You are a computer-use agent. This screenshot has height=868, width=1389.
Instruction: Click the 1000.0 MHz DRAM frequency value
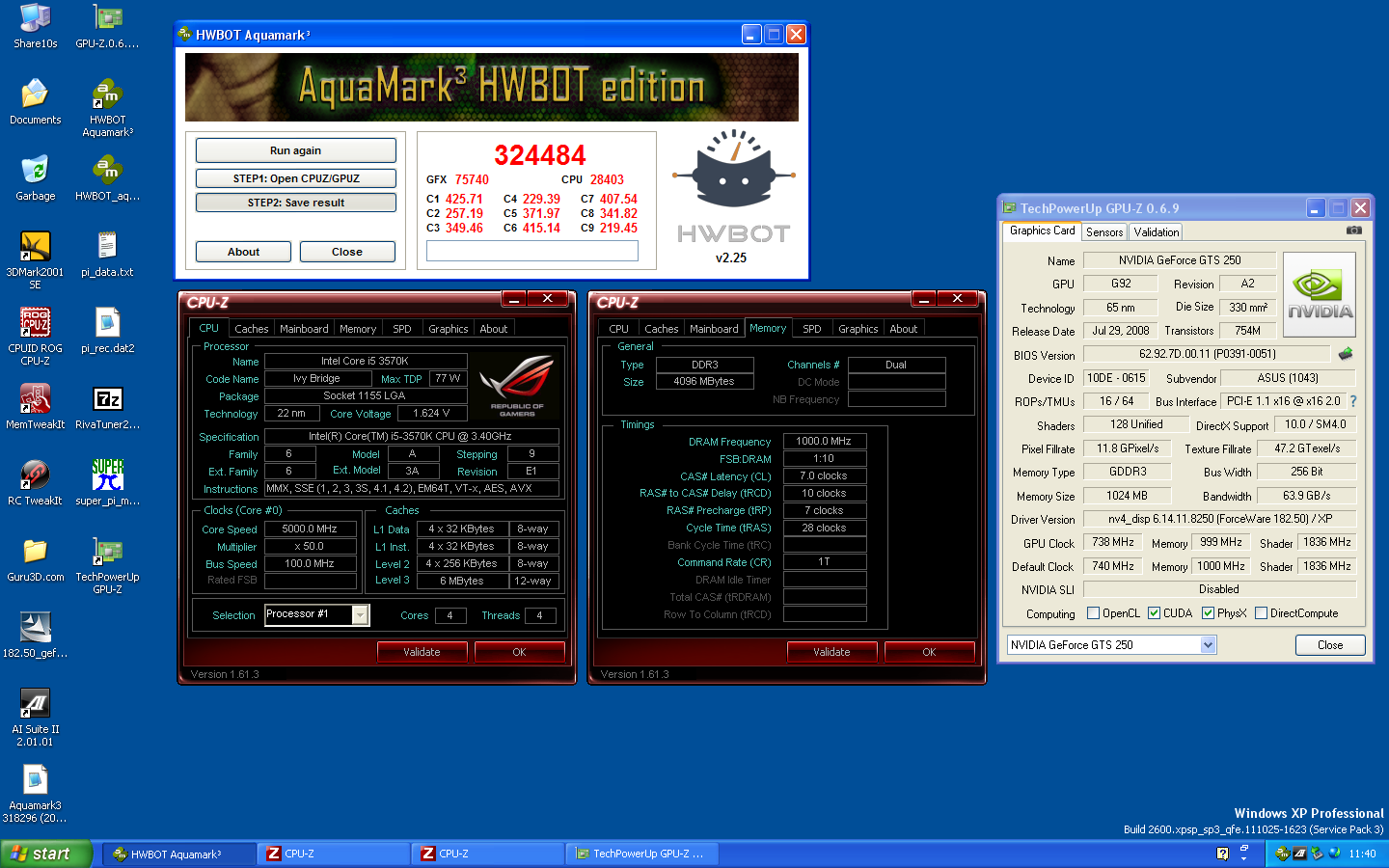click(x=824, y=441)
